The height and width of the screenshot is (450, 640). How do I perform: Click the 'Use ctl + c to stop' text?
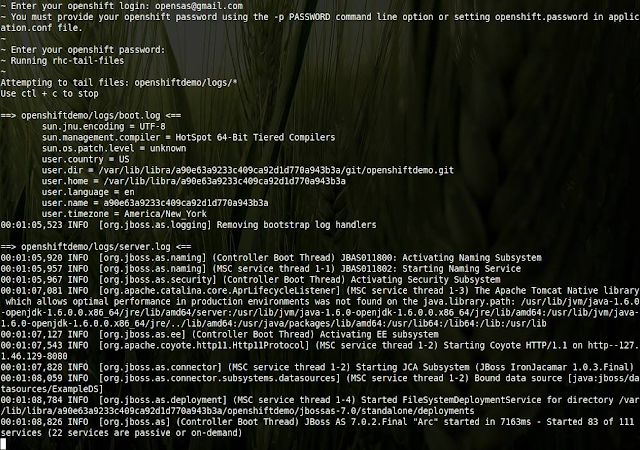49,94
